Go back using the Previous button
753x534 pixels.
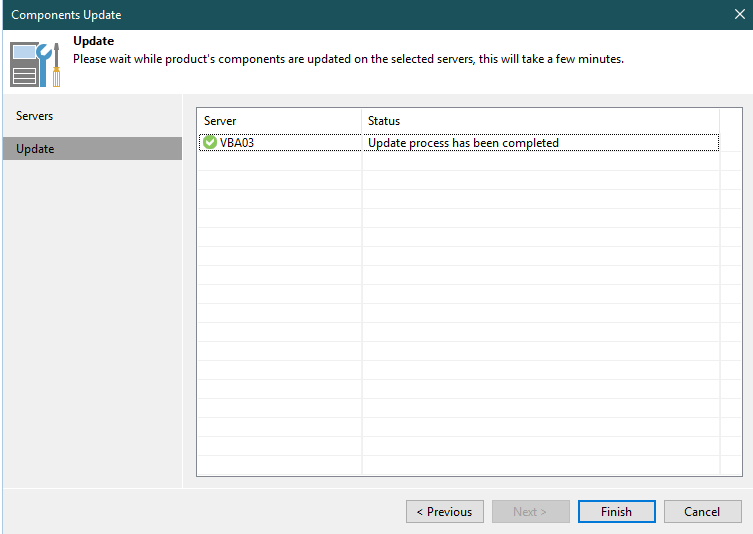coord(445,512)
